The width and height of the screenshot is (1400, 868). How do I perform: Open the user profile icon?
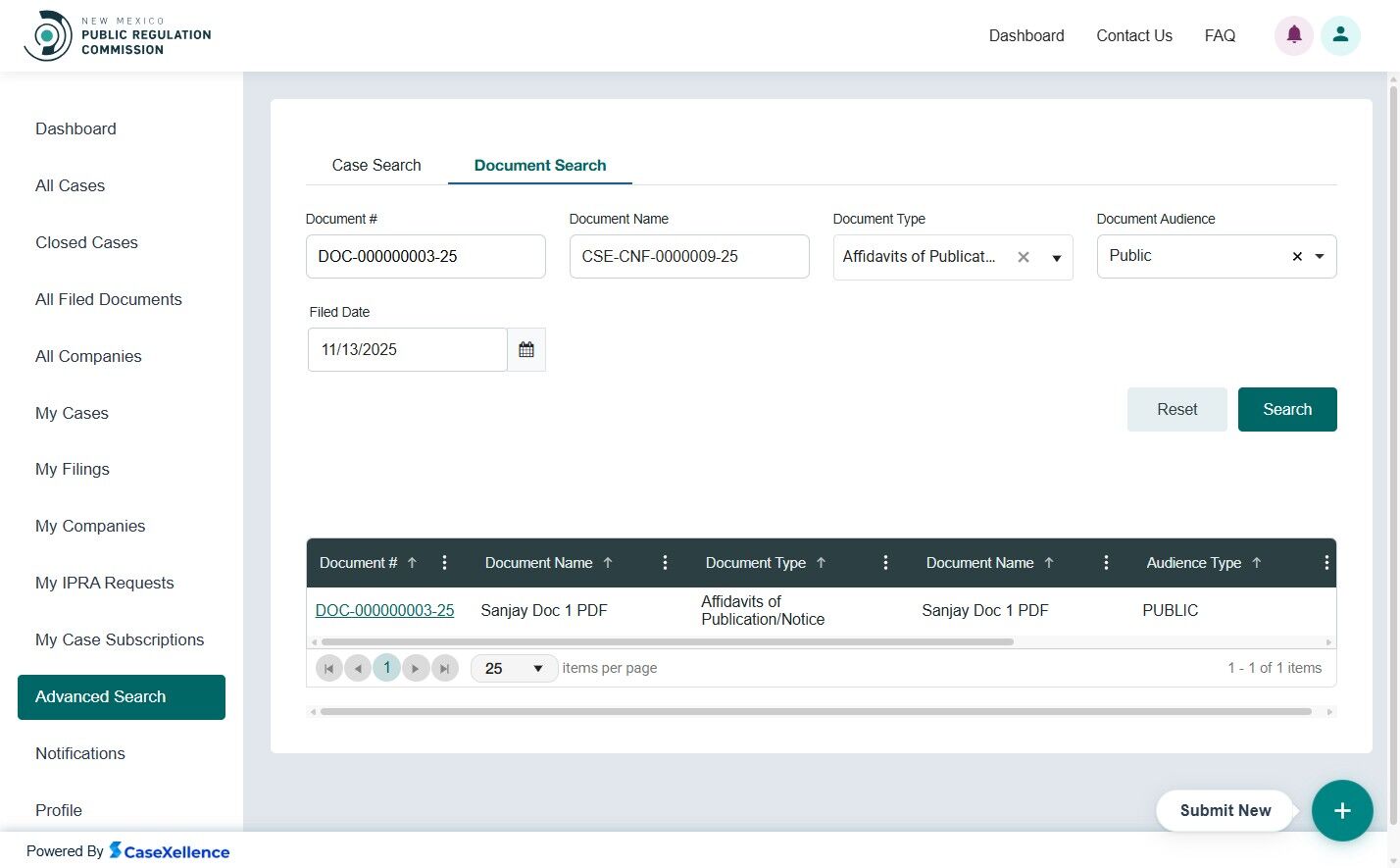pos(1340,34)
